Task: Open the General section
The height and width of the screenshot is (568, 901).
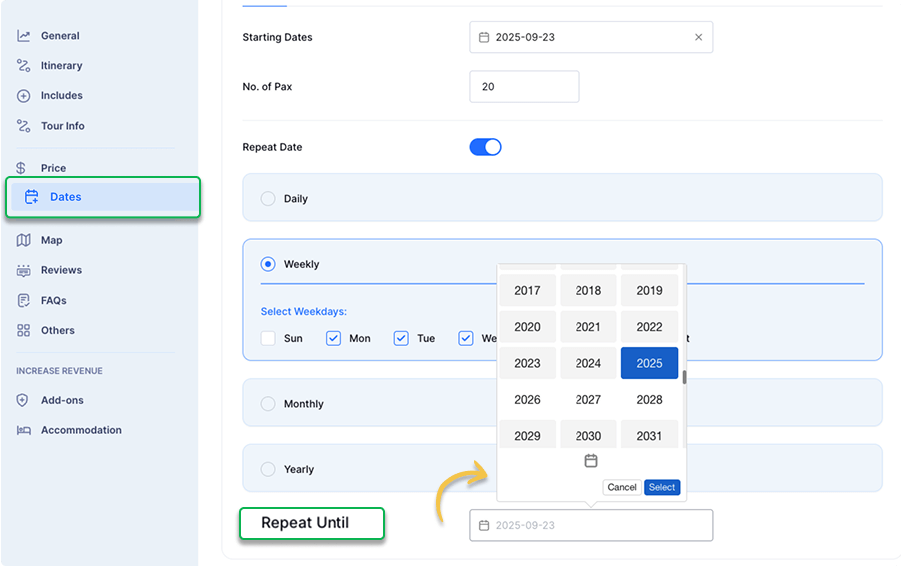Action: (x=60, y=36)
